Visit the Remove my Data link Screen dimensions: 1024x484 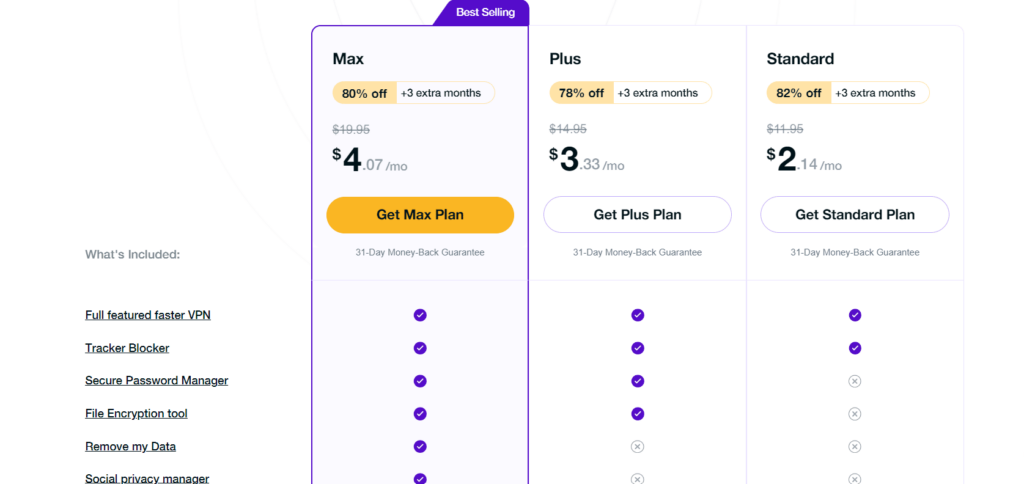130,447
